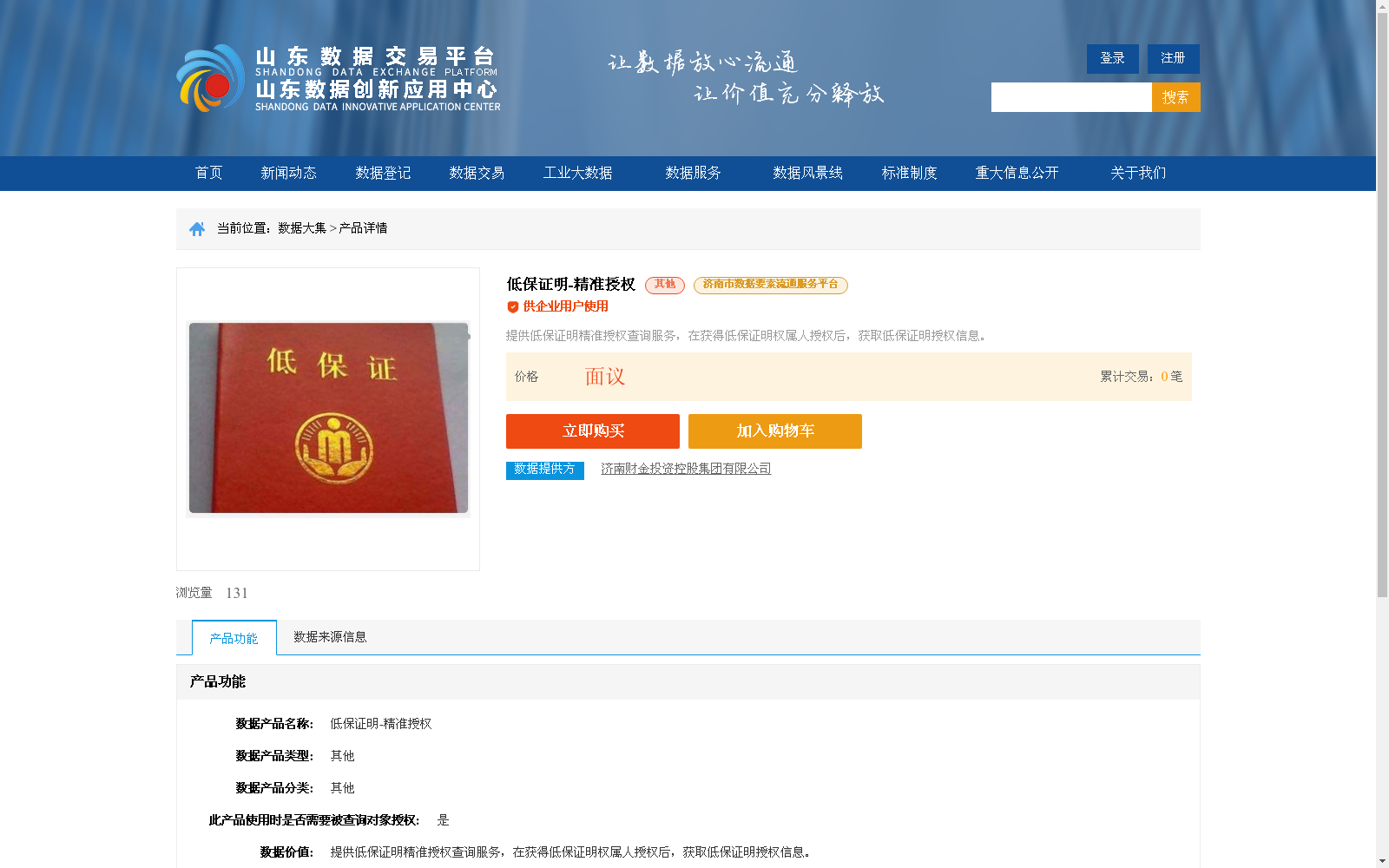Click the 济南市数据要素流通服务平台 tag

tap(770, 285)
